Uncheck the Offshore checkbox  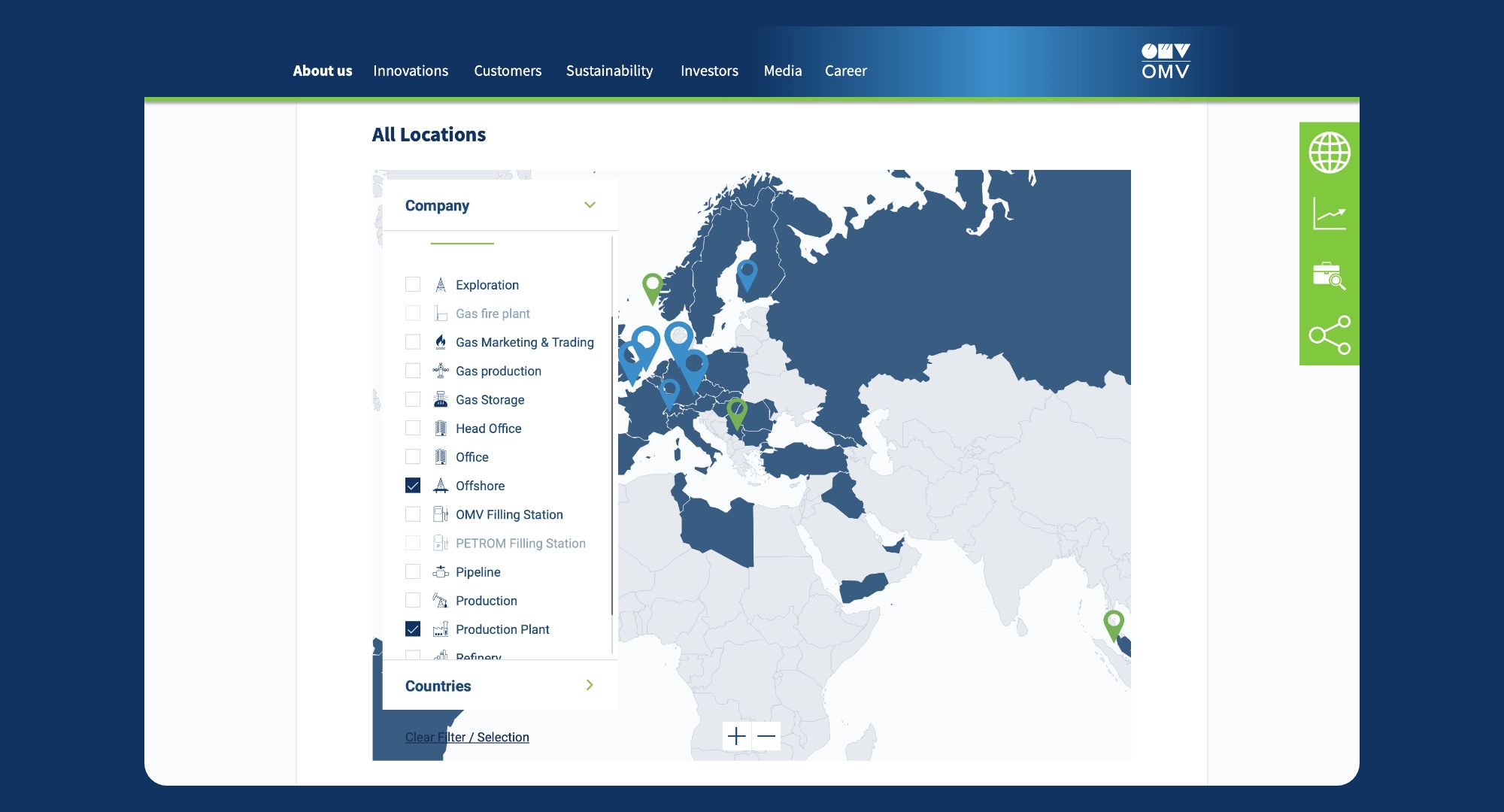point(413,486)
